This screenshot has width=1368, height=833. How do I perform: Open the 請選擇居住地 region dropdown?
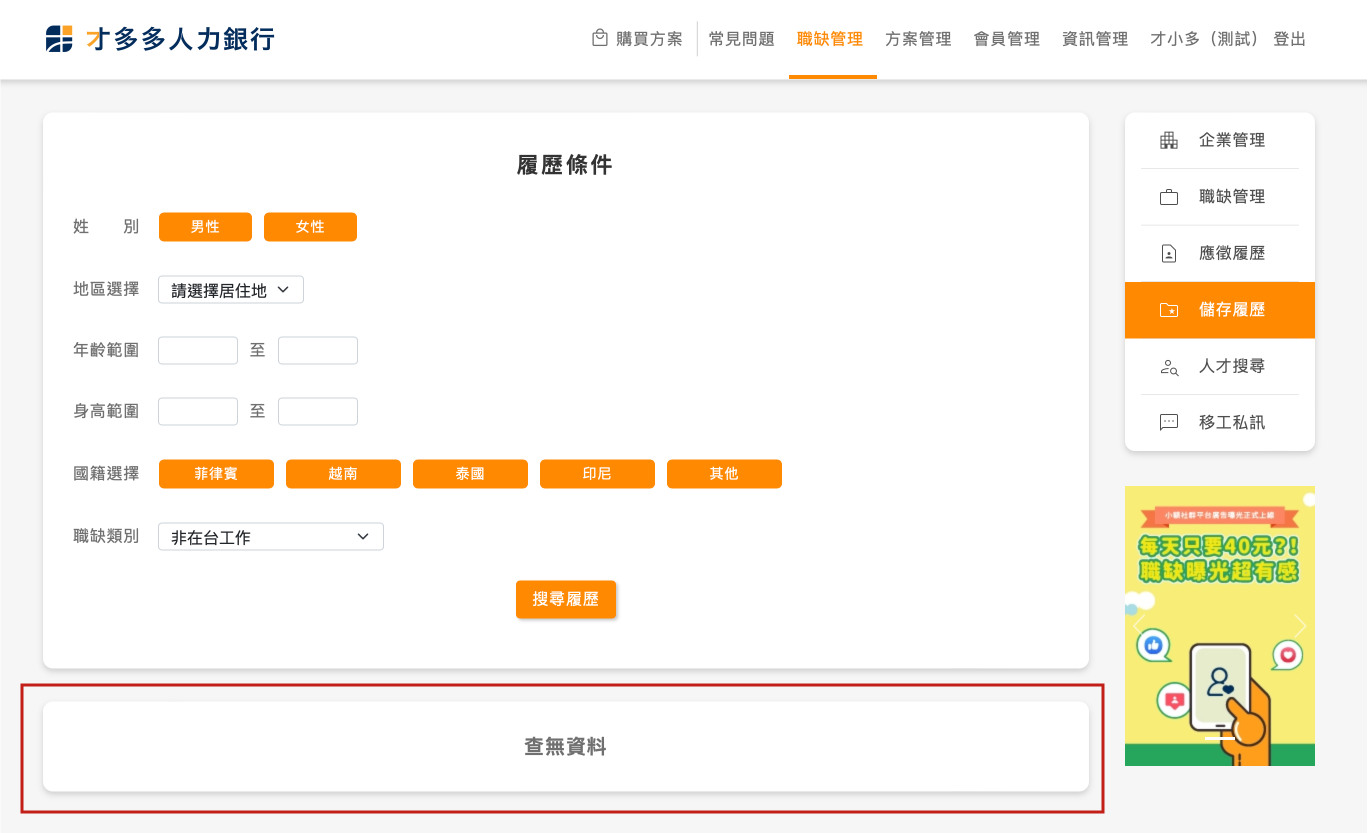pos(231,290)
